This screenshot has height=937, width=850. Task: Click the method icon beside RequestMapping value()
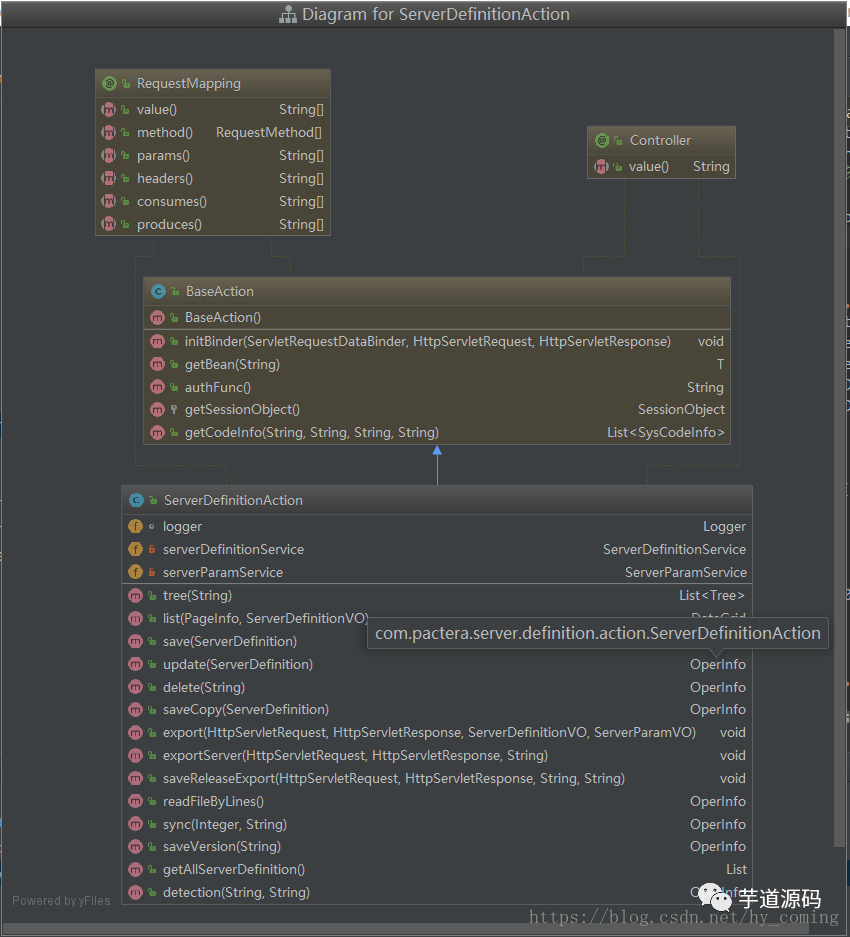pyautogui.click(x=109, y=109)
